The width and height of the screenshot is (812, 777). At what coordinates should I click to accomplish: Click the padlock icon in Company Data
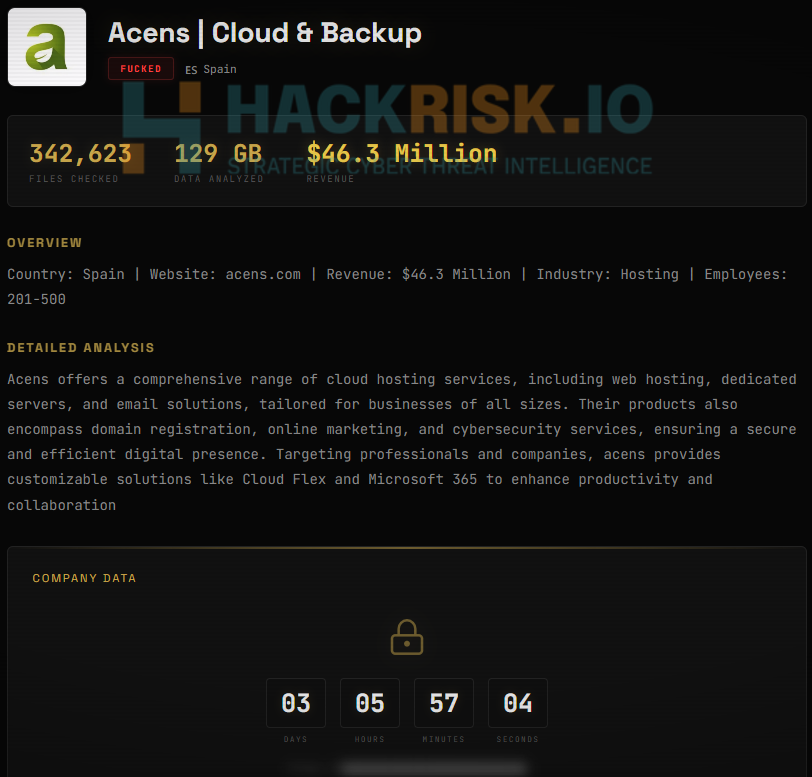coord(407,637)
